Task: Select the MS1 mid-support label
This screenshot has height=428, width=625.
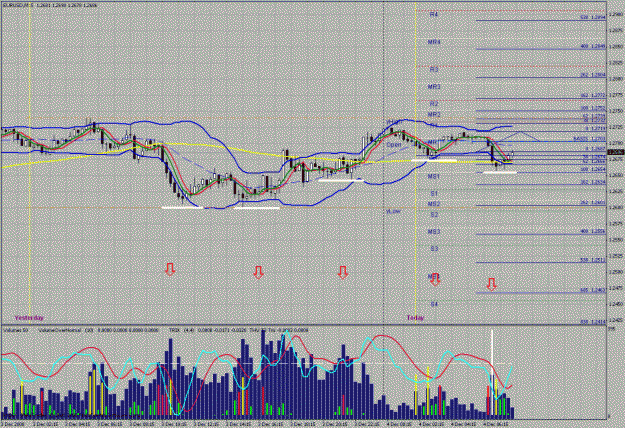Action: click(x=434, y=176)
